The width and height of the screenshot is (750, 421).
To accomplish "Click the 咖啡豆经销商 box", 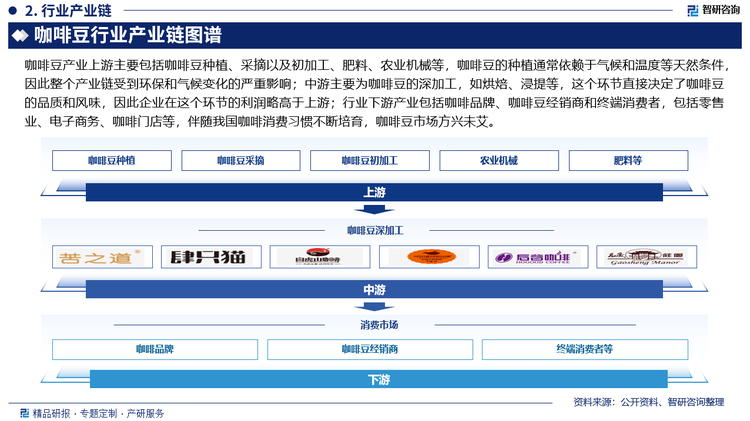I will [x=370, y=349].
